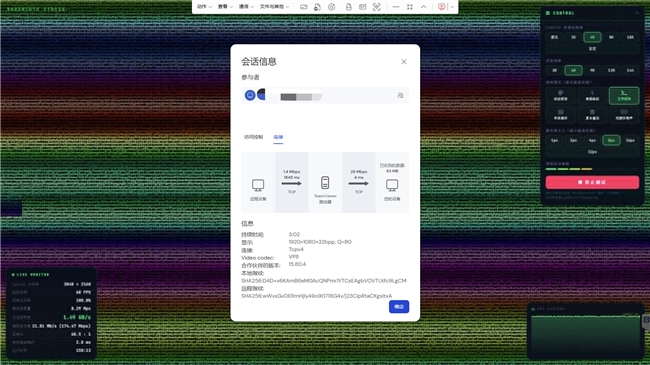Select the 8K canvas resolution option
Image resolution: width=650 pixels, height=365 pixels.
pos(611,37)
